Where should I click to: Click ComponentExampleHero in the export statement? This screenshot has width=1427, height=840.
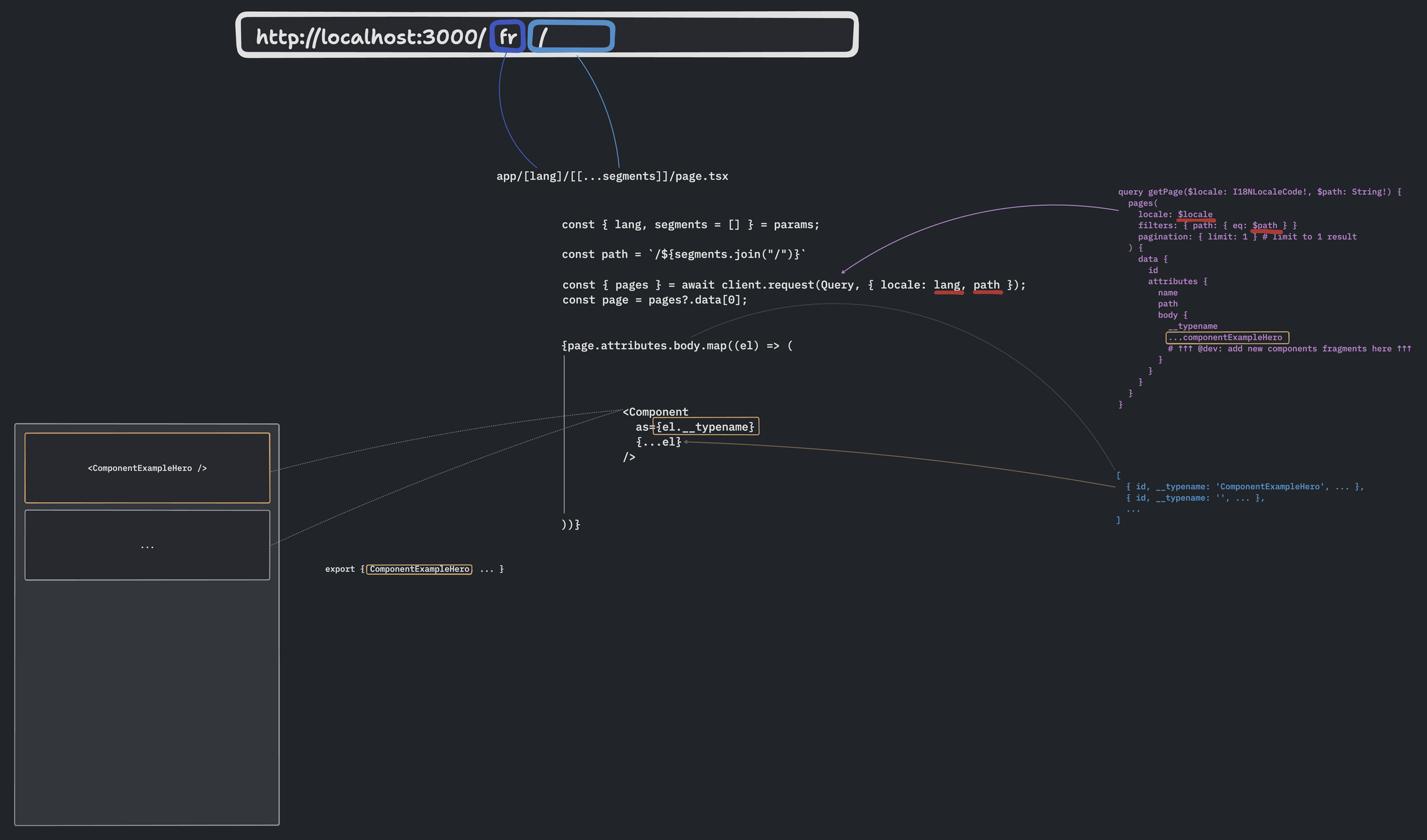(x=419, y=569)
